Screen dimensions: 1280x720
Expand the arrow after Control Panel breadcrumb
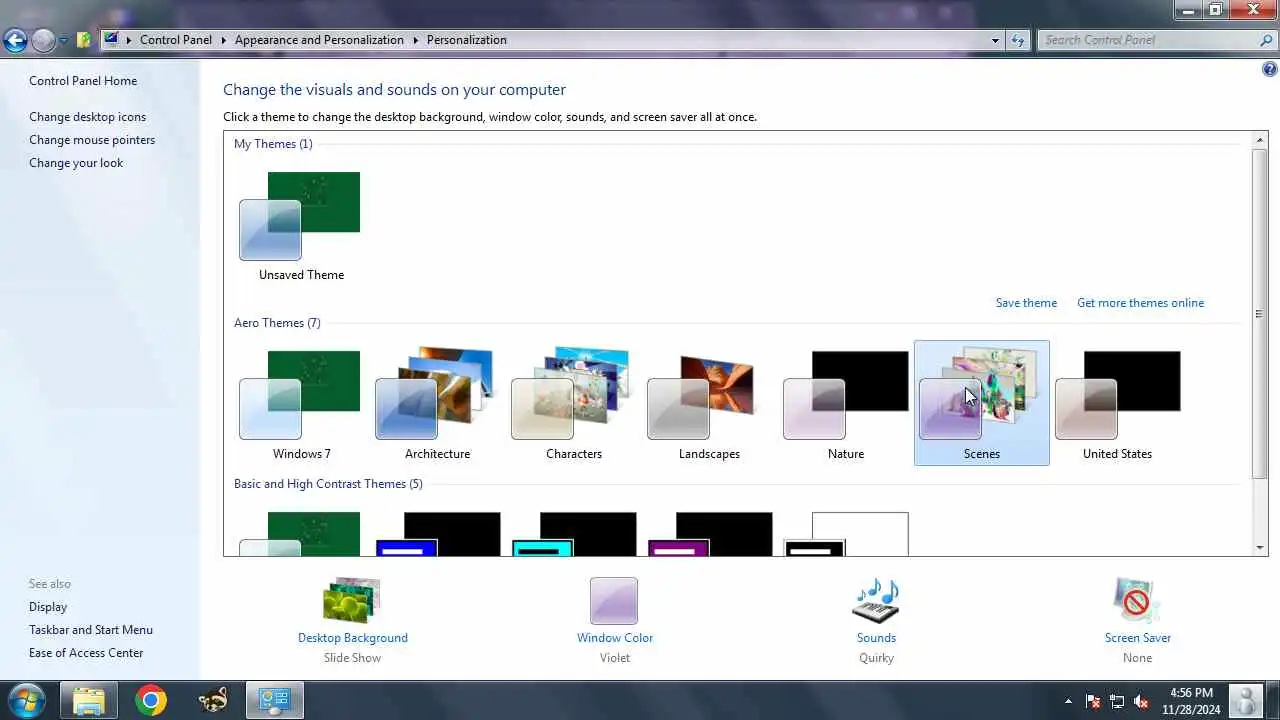click(x=224, y=40)
